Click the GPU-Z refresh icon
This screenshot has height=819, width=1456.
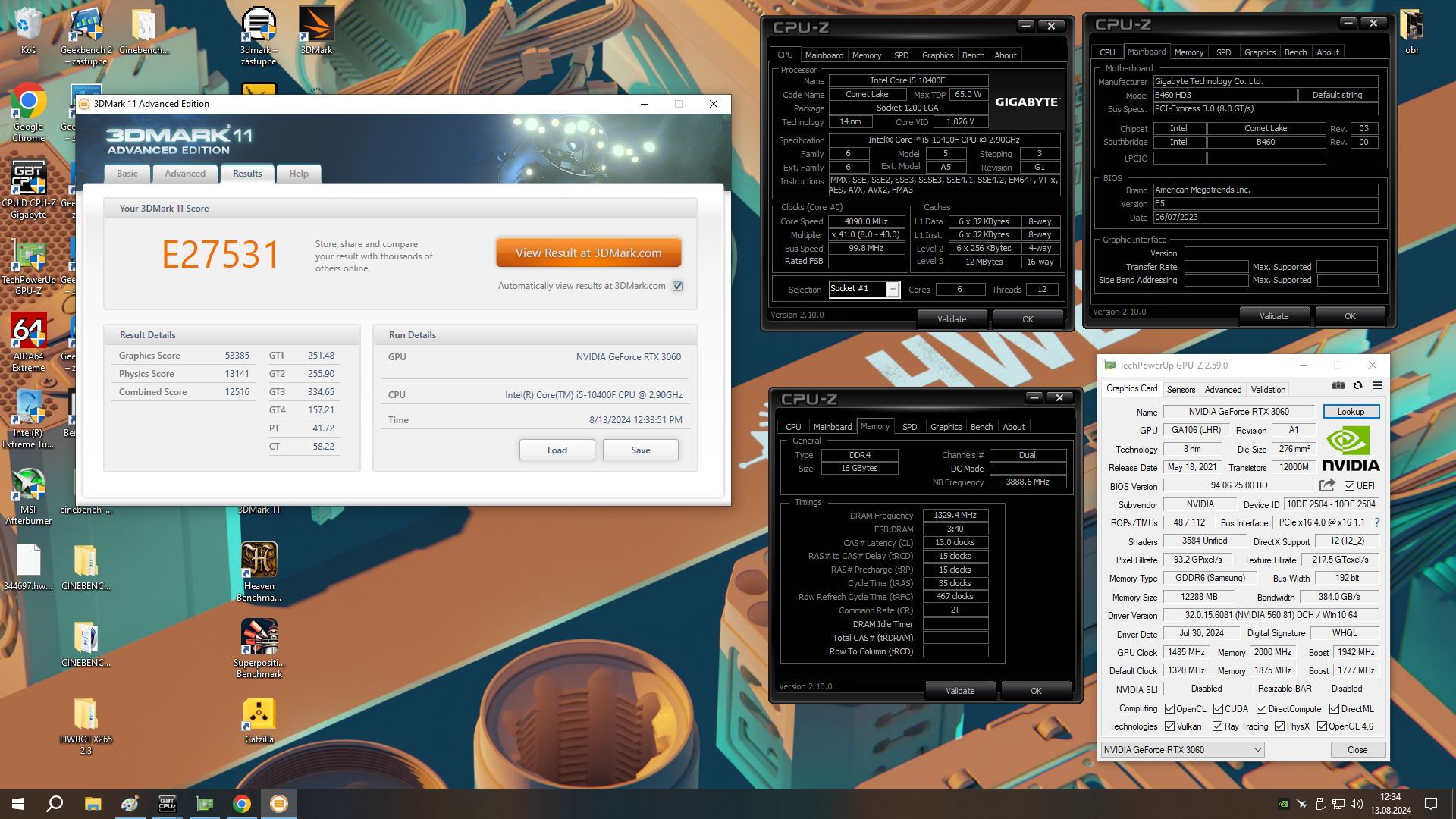[x=1358, y=386]
